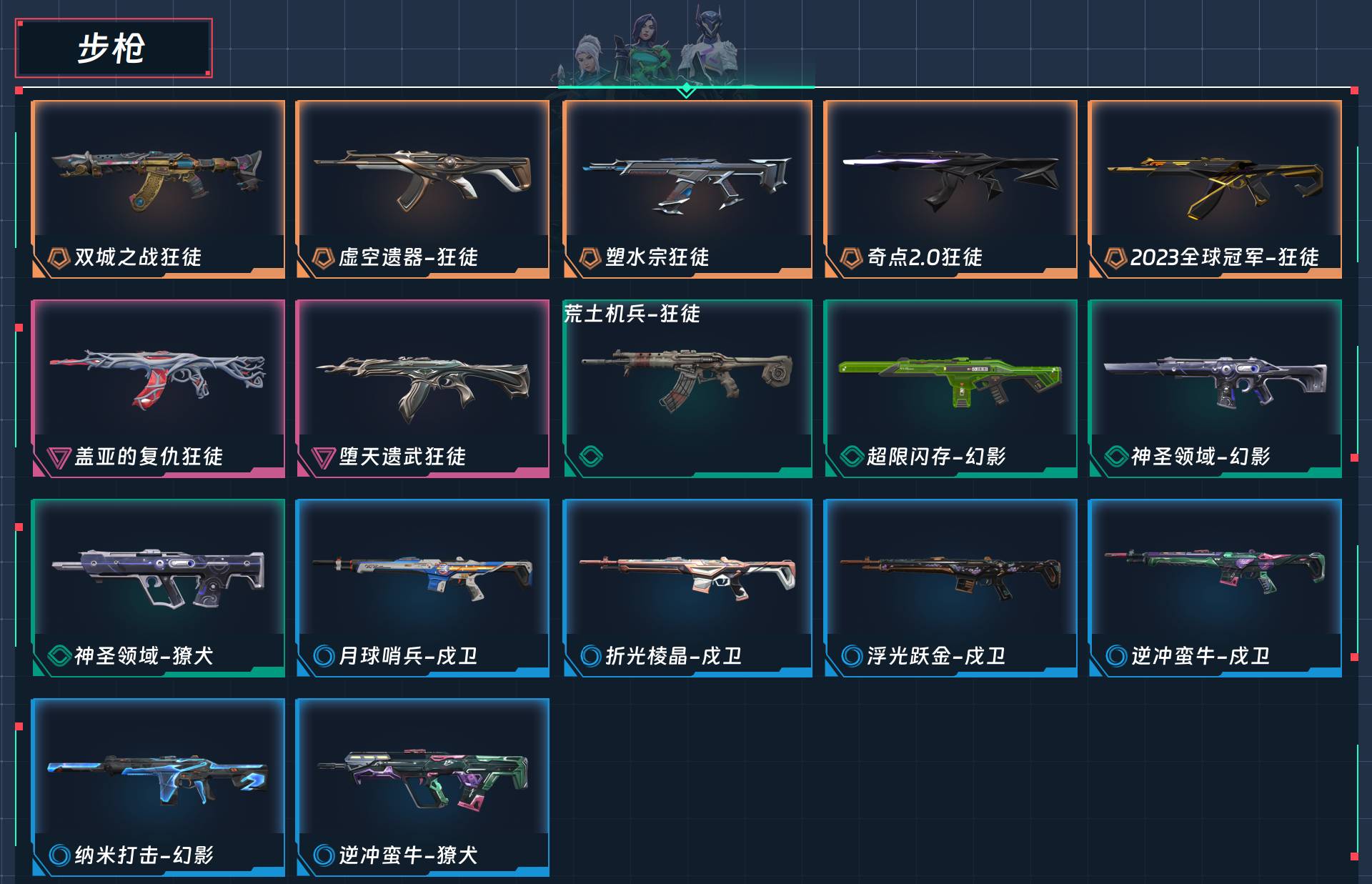Click the 步枪 category header tab

[114, 48]
